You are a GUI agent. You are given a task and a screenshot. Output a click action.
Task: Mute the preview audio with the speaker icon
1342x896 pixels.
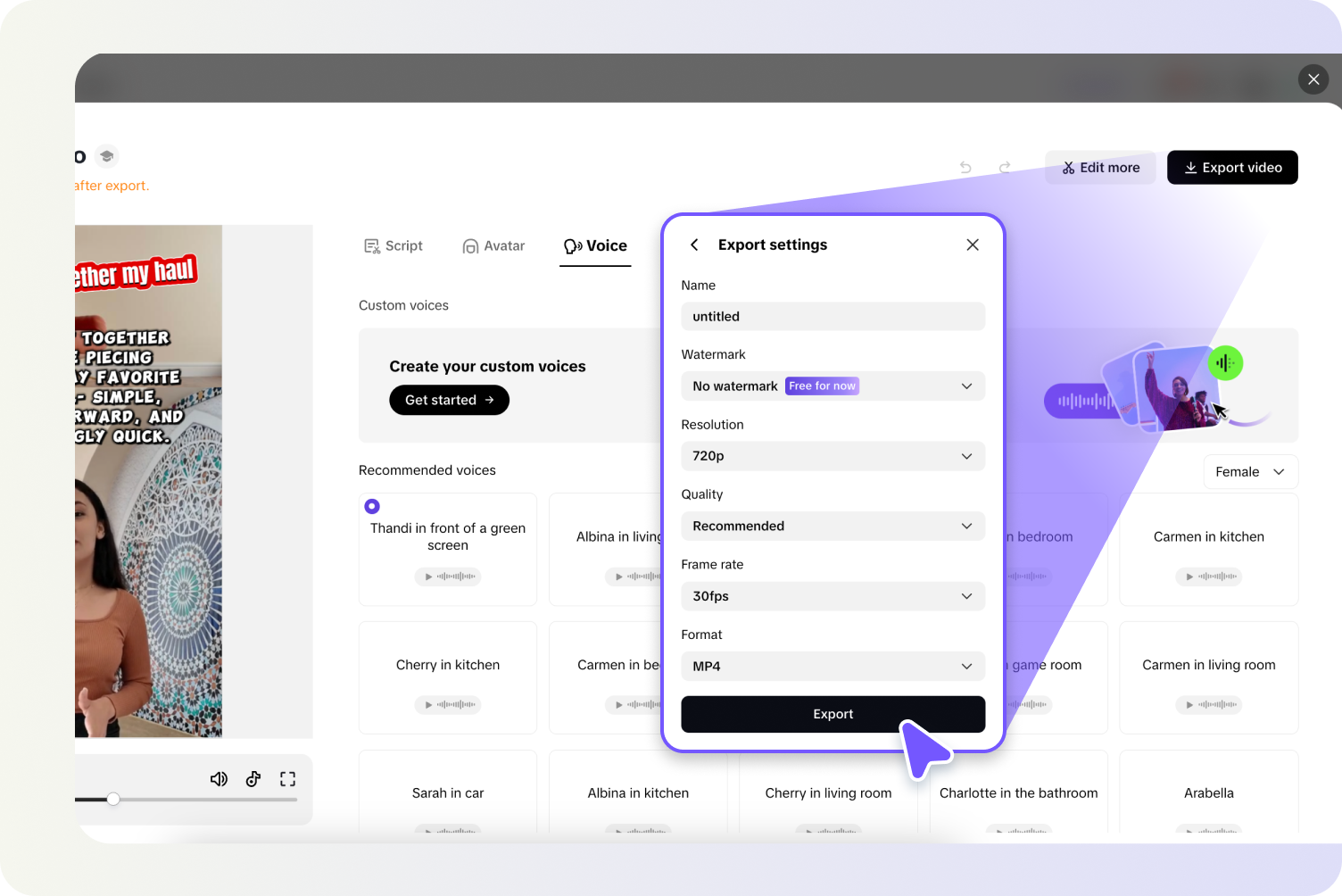(x=219, y=778)
